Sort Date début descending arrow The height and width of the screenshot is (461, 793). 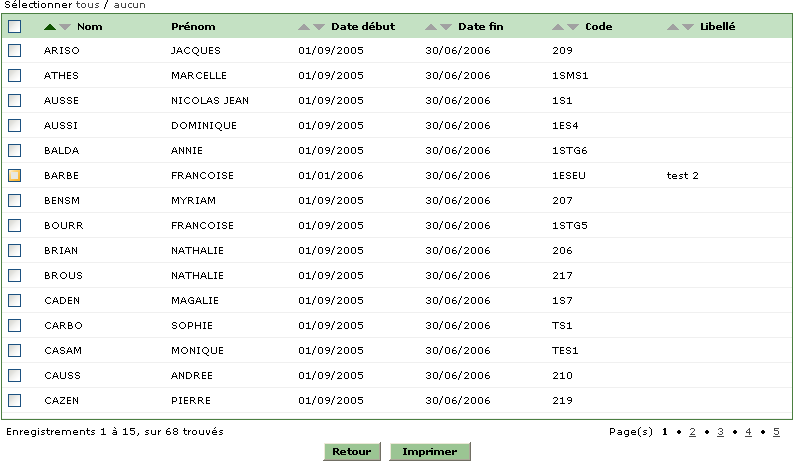click(319, 27)
